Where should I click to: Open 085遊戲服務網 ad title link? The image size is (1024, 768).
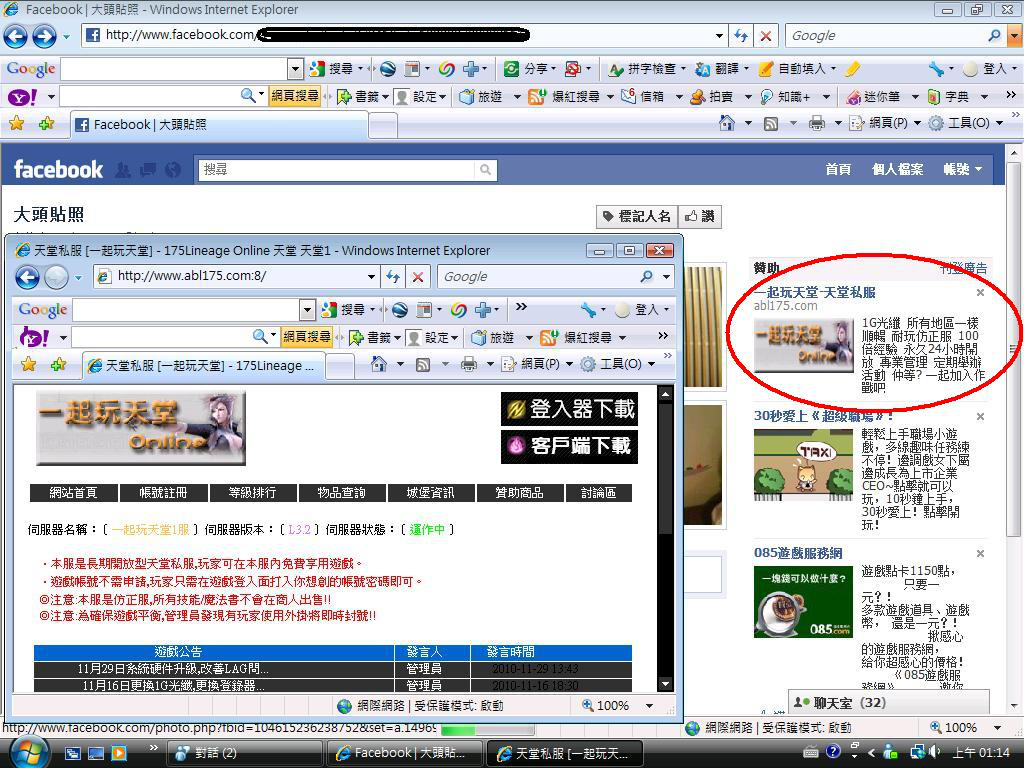tap(798, 553)
